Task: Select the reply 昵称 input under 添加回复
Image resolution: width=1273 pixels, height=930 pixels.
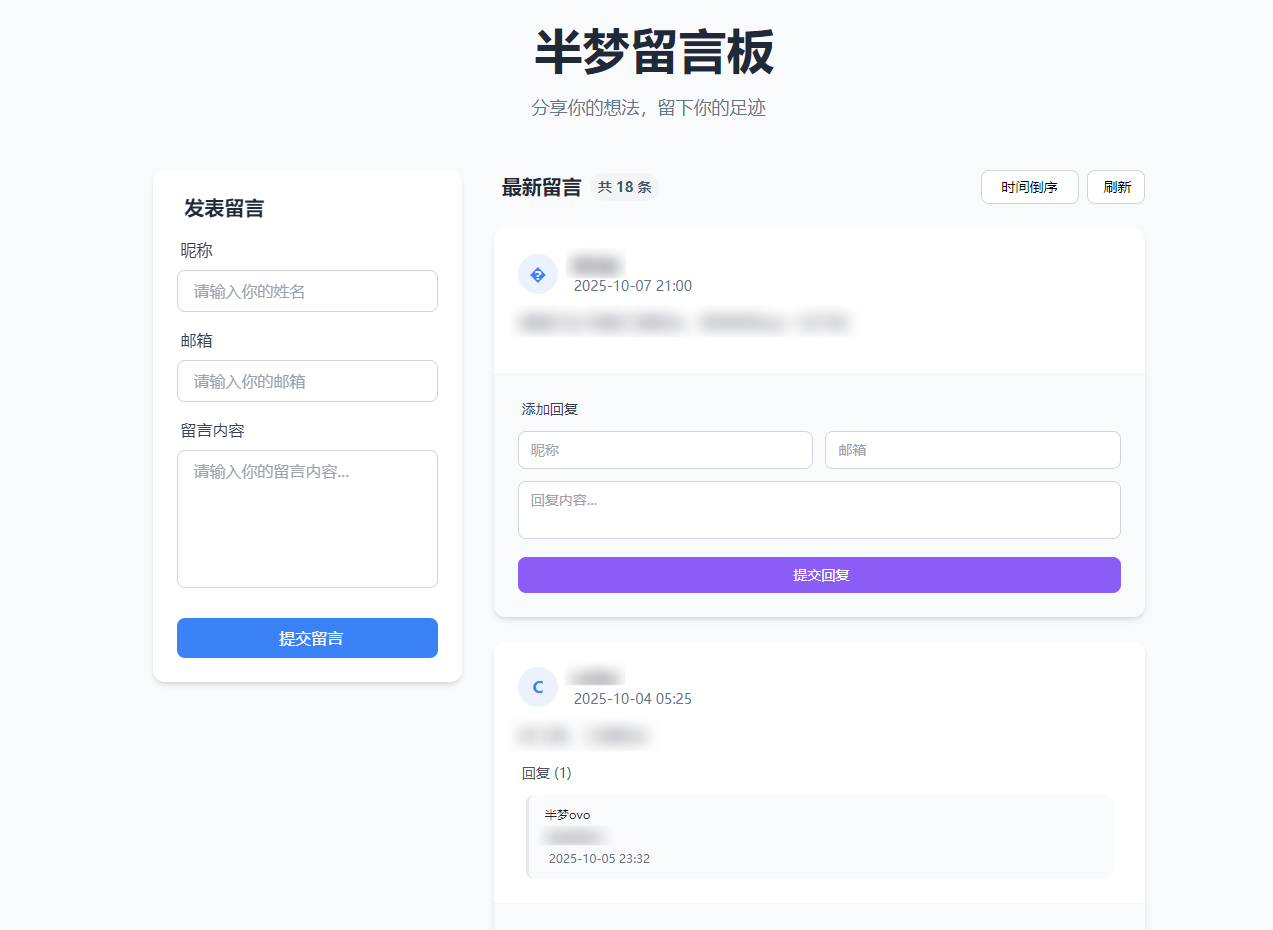Action: click(665, 450)
